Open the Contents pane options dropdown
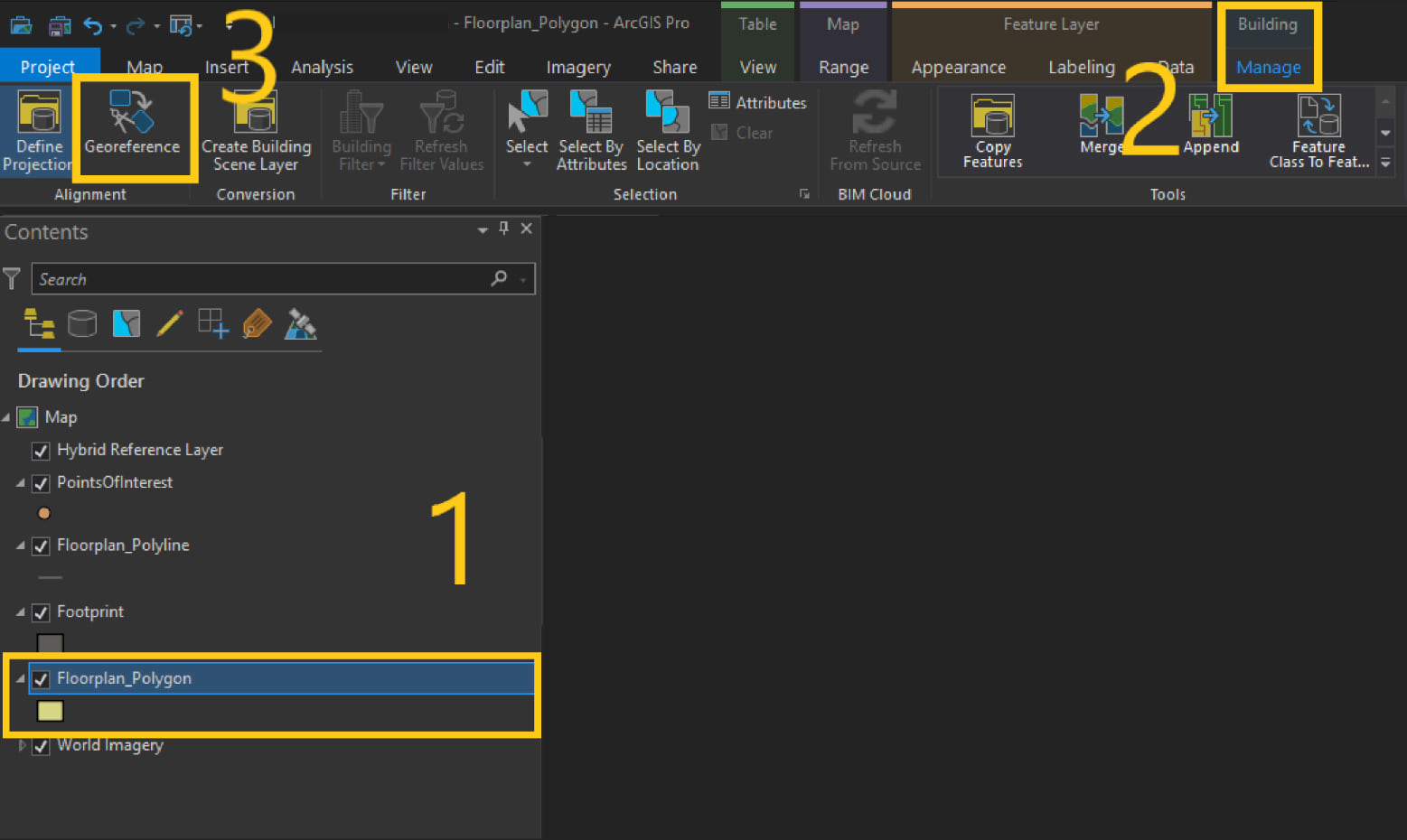The height and width of the screenshot is (840, 1407). click(483, 230)
